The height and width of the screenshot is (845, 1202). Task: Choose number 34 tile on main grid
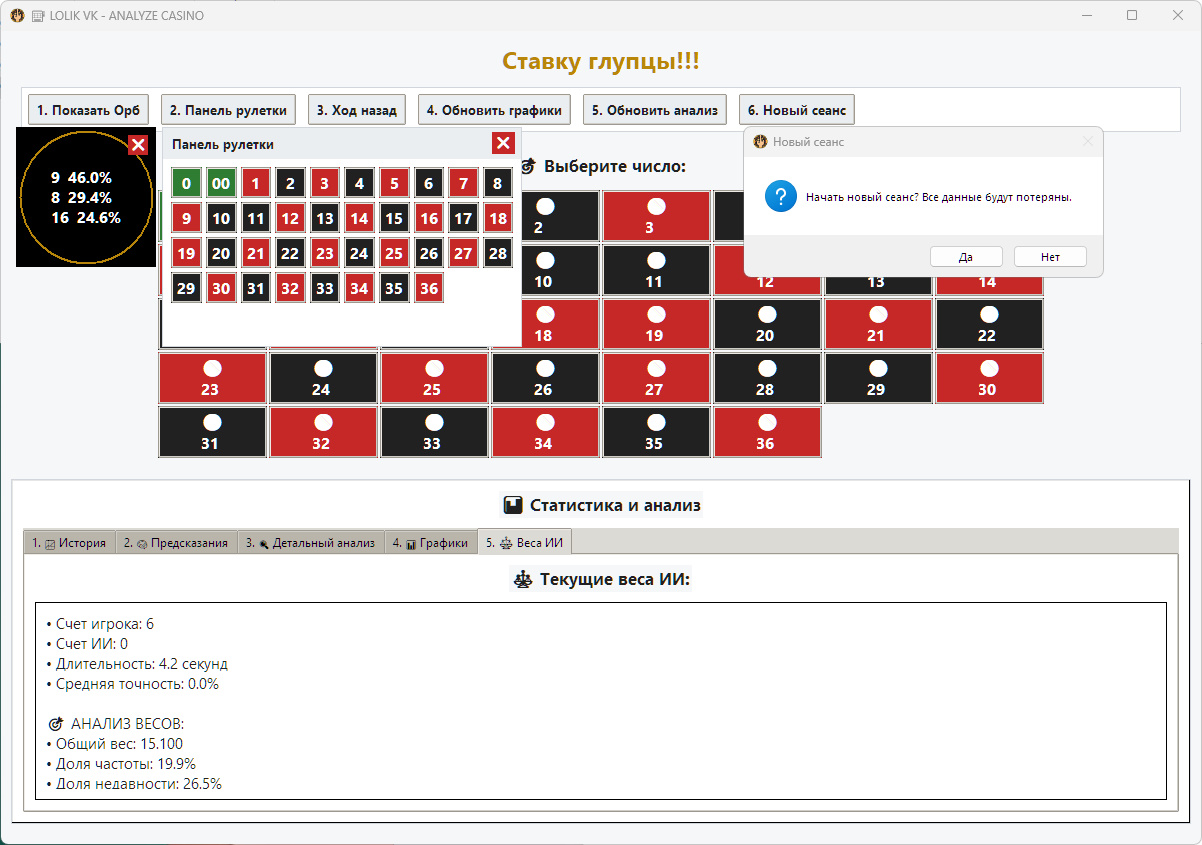(x=545, y=432)
